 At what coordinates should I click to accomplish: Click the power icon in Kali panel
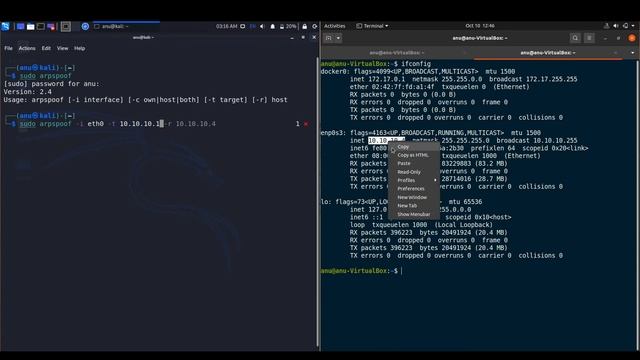tap(315, 27)
